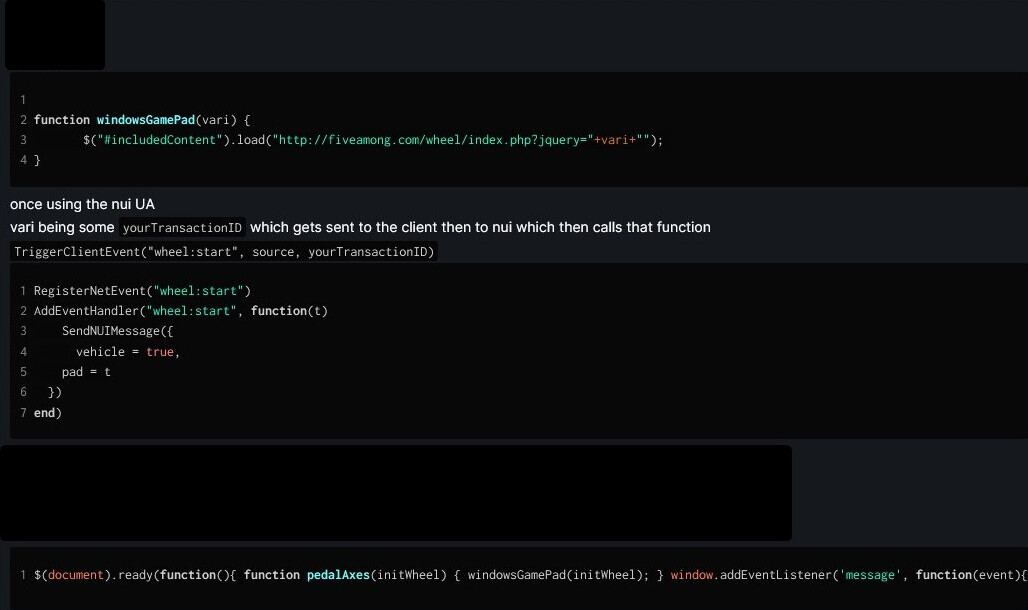This screenshot has height=610, width=1028.
Task: Select the red window keyword in bottom code
Action: 692,575
